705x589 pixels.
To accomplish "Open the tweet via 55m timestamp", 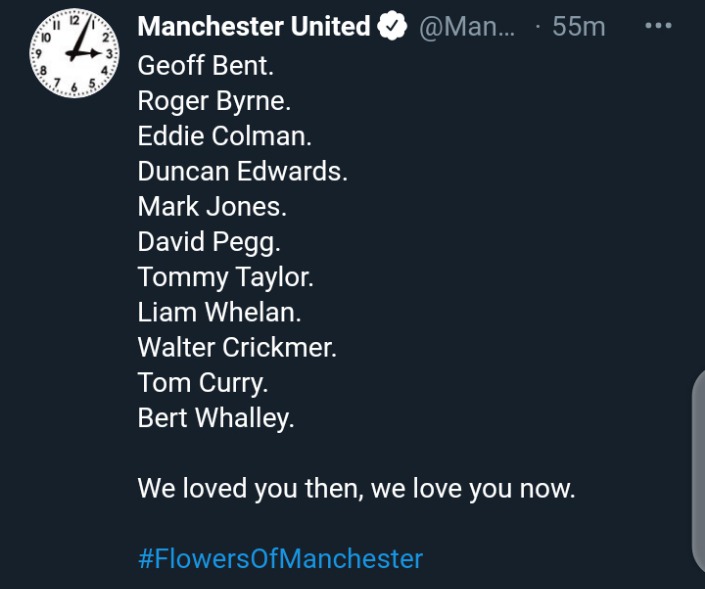I will pyautogui.click(x=579, y=27).
